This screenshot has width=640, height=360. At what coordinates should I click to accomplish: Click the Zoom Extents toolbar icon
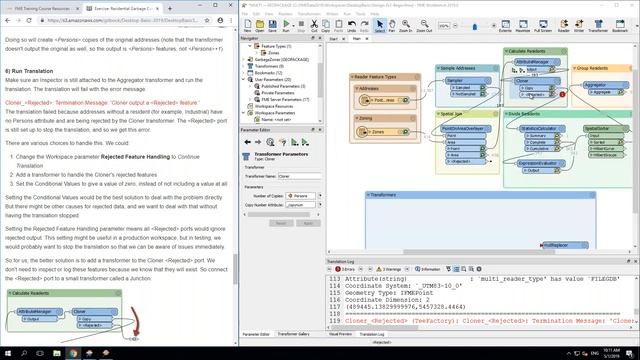(505, 25)
